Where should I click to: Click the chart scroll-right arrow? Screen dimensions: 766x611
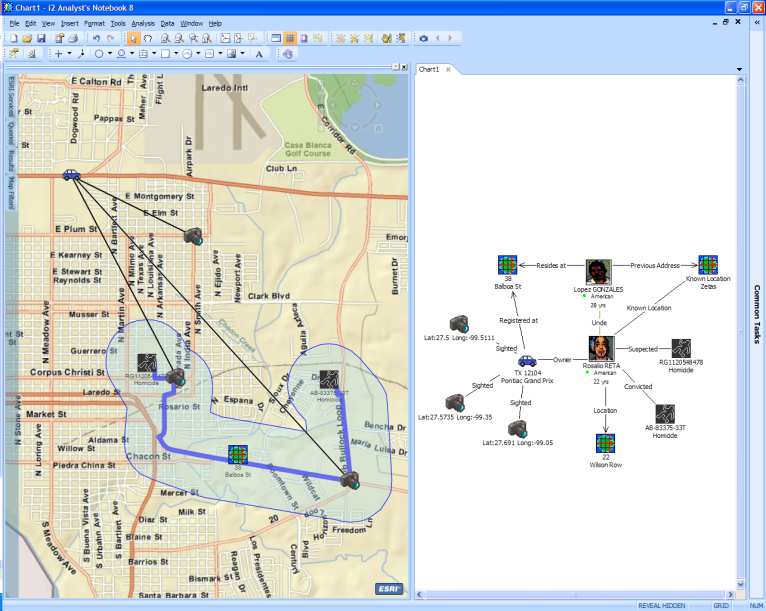tap(731, 594)
